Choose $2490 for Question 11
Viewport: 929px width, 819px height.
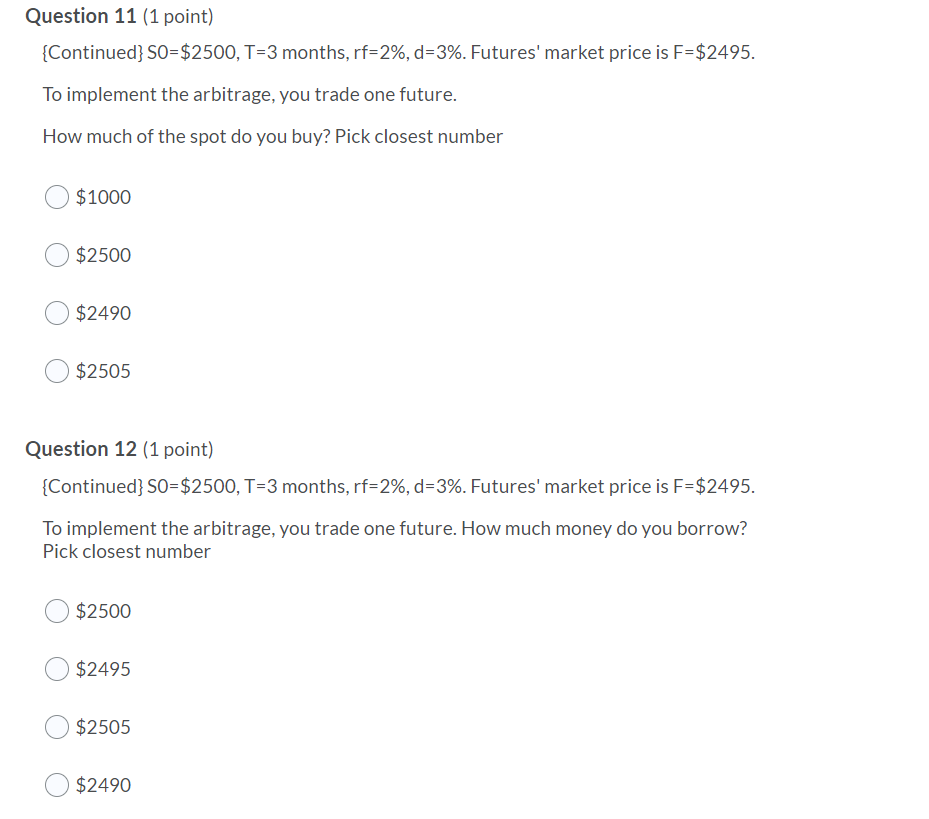click(x=57, y=313)
